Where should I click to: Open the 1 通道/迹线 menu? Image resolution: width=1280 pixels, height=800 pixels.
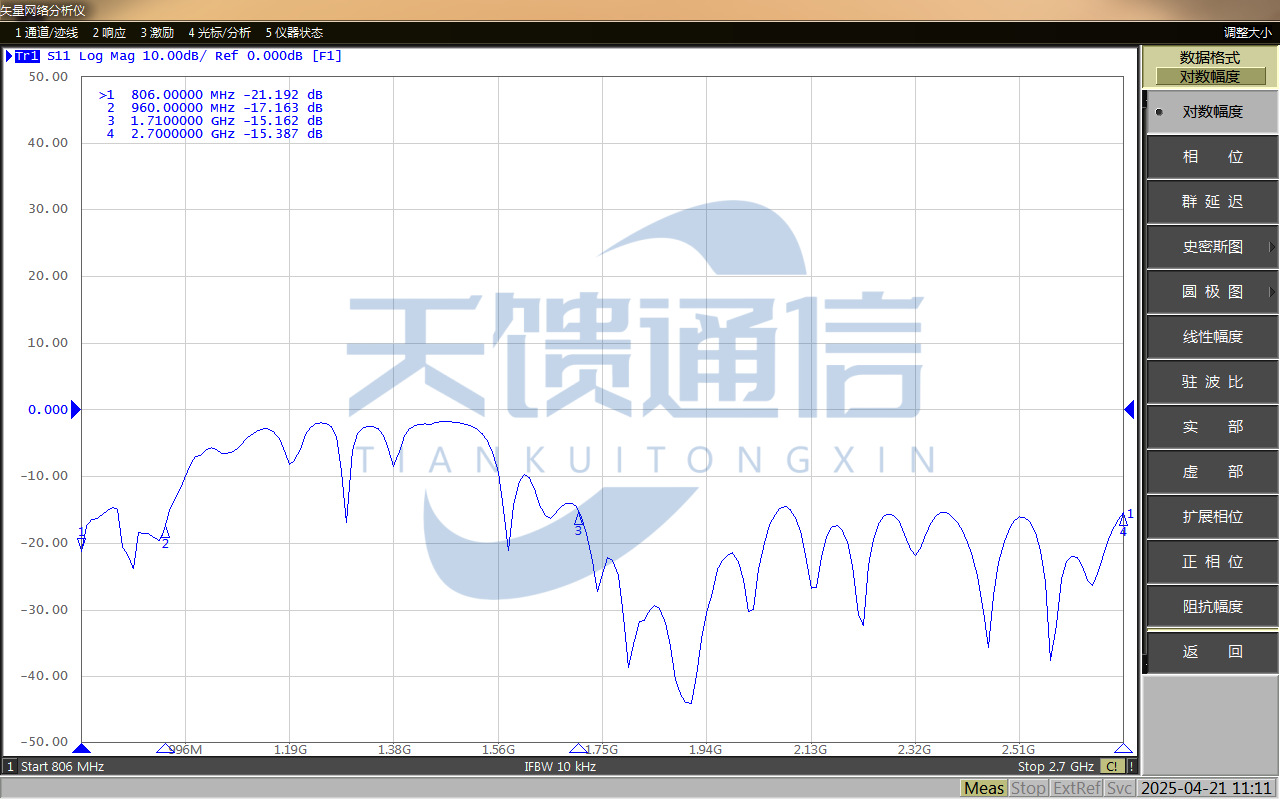[46, 33]
